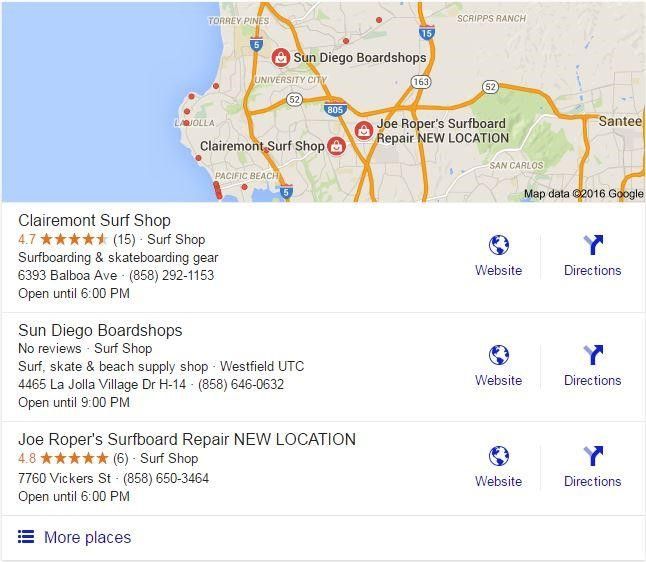This screenshot has width=646, height=562.
Task: Select the Clairemont Surf Shop map pin
Action: tap(337, 146)
